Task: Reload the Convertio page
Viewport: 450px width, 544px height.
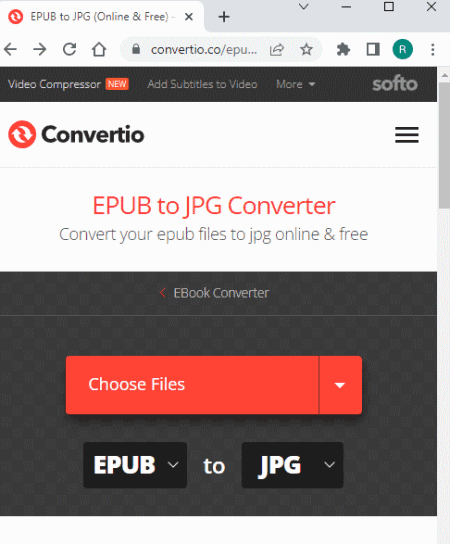Action: point(69,49)
